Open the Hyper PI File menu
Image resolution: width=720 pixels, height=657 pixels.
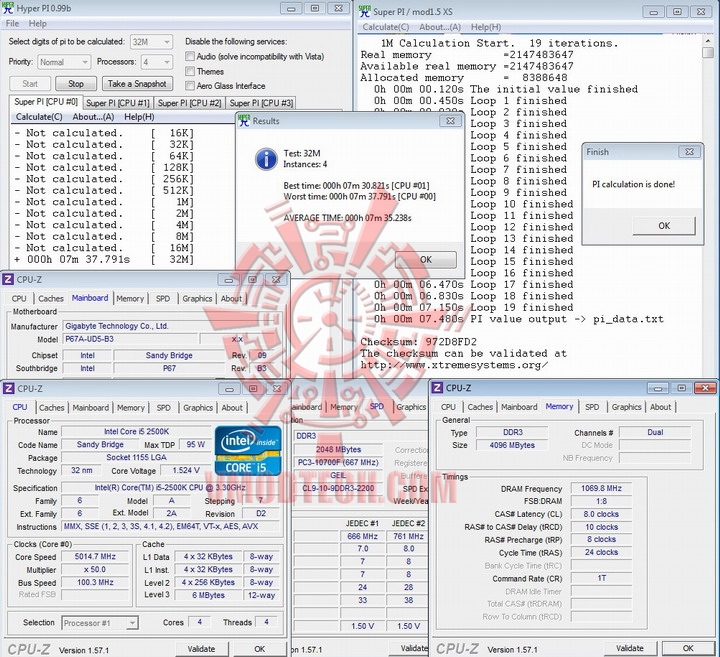pyautogui.click(x=12, y=23)
